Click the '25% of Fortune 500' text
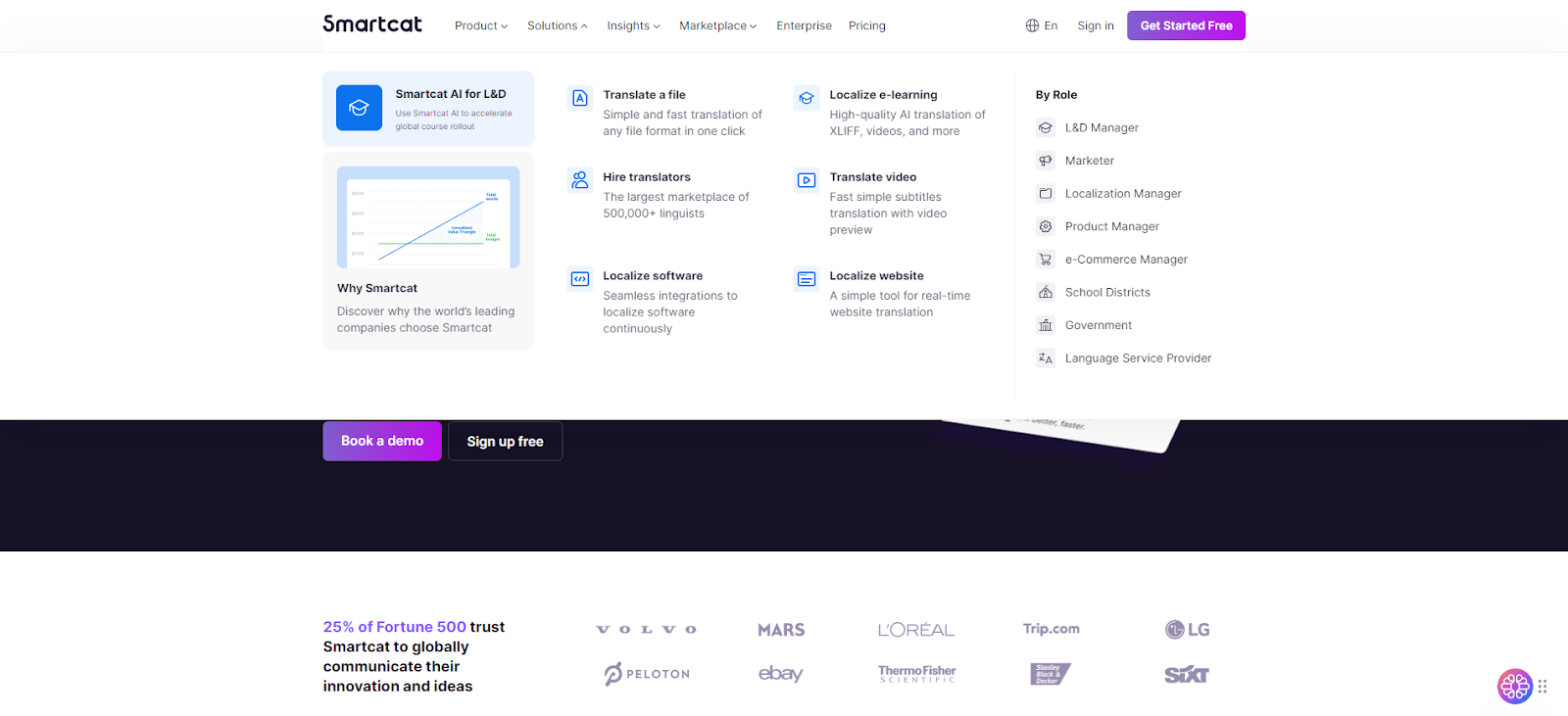This screenshot has height=716, width=1568. (x=395, y=627)
